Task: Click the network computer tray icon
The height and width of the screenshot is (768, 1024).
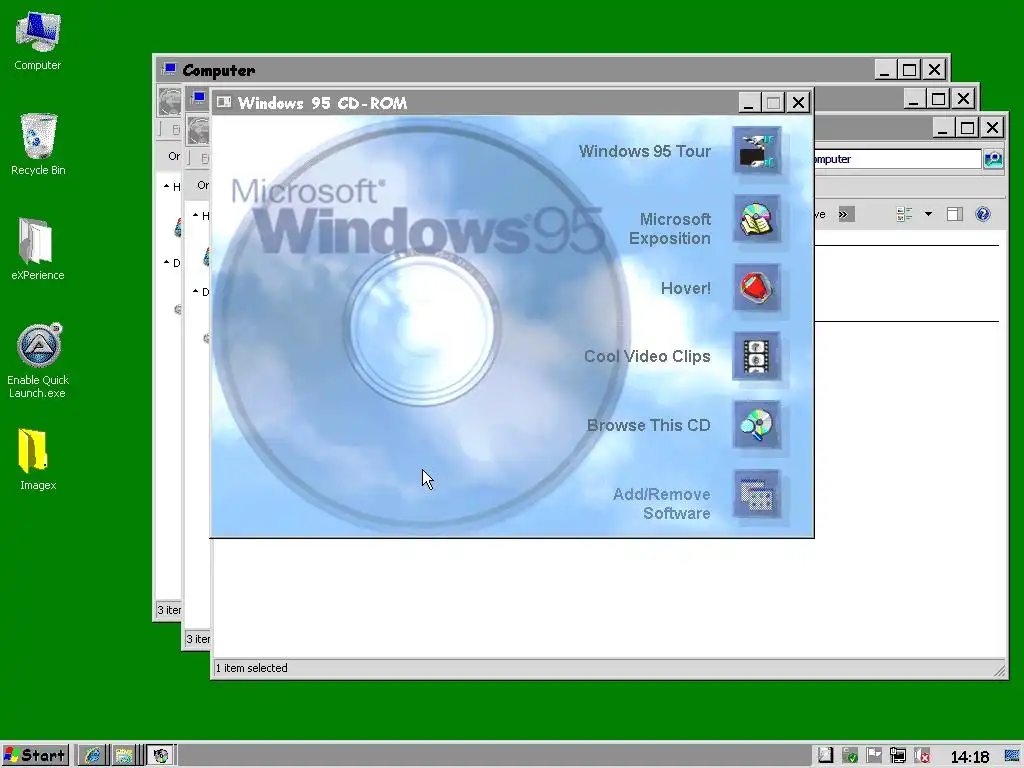Action: coord(898,756)
